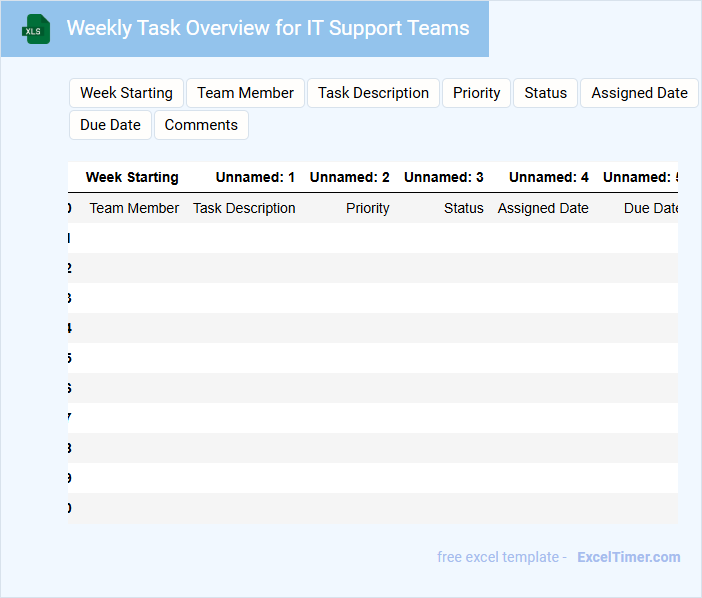This screenshot has height=598, width=702.
Task: Select the Unnamed: 2 column header
Action: [x=349, y=177]
